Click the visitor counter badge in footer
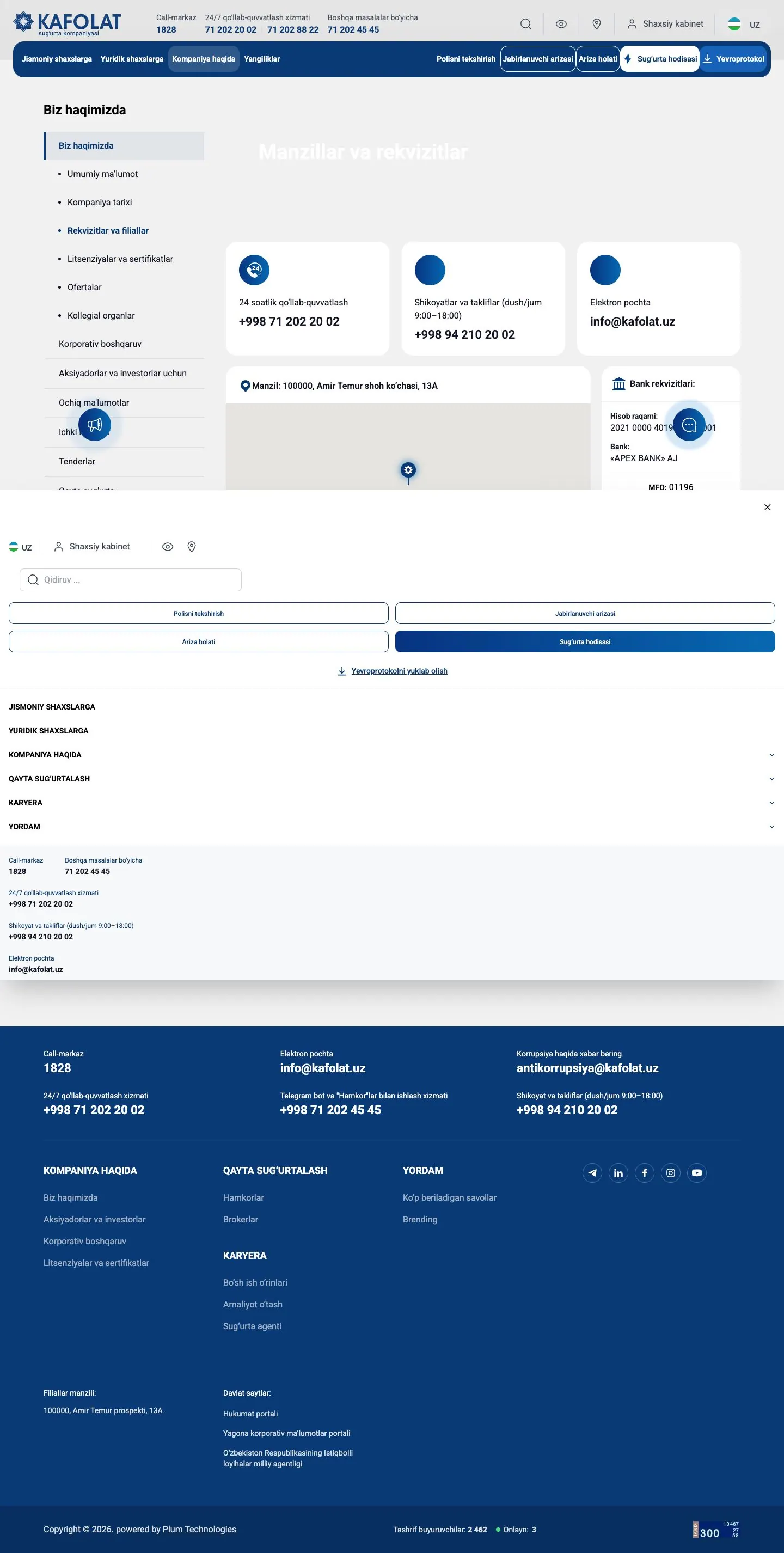This screenshot has height=1553, width=784. [x=716, y=1529]
